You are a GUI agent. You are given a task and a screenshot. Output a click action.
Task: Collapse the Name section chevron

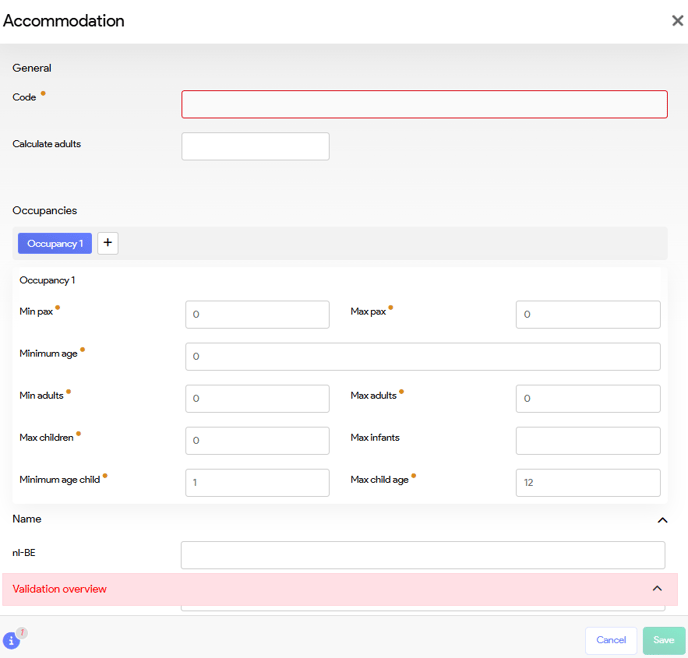[x=662, y=520]
